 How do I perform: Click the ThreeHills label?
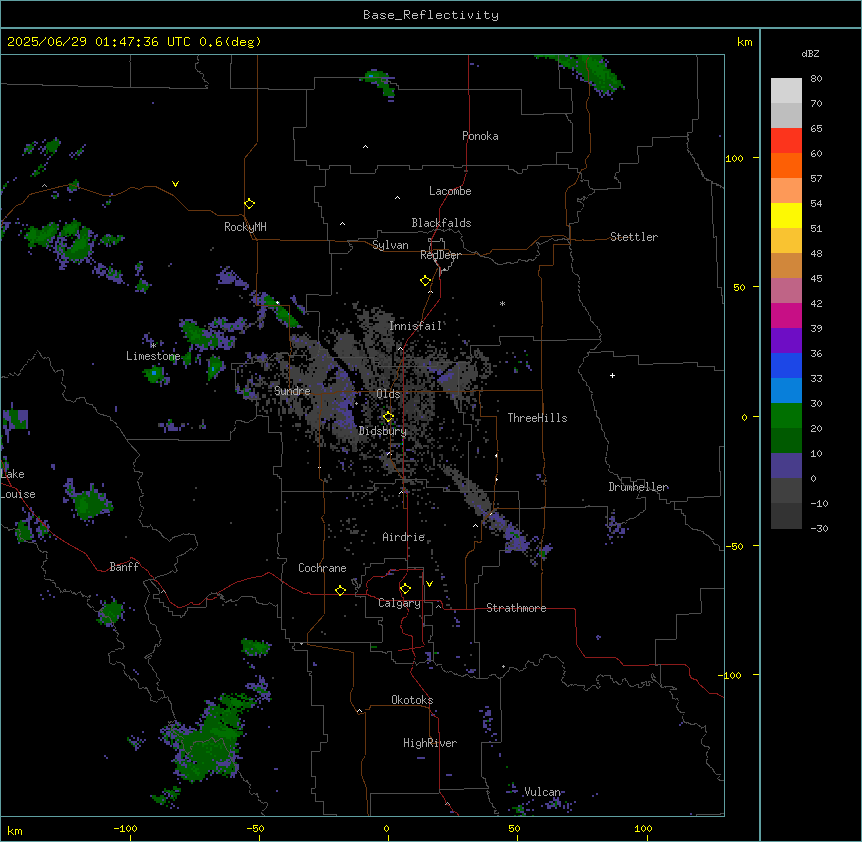point(537,418)
